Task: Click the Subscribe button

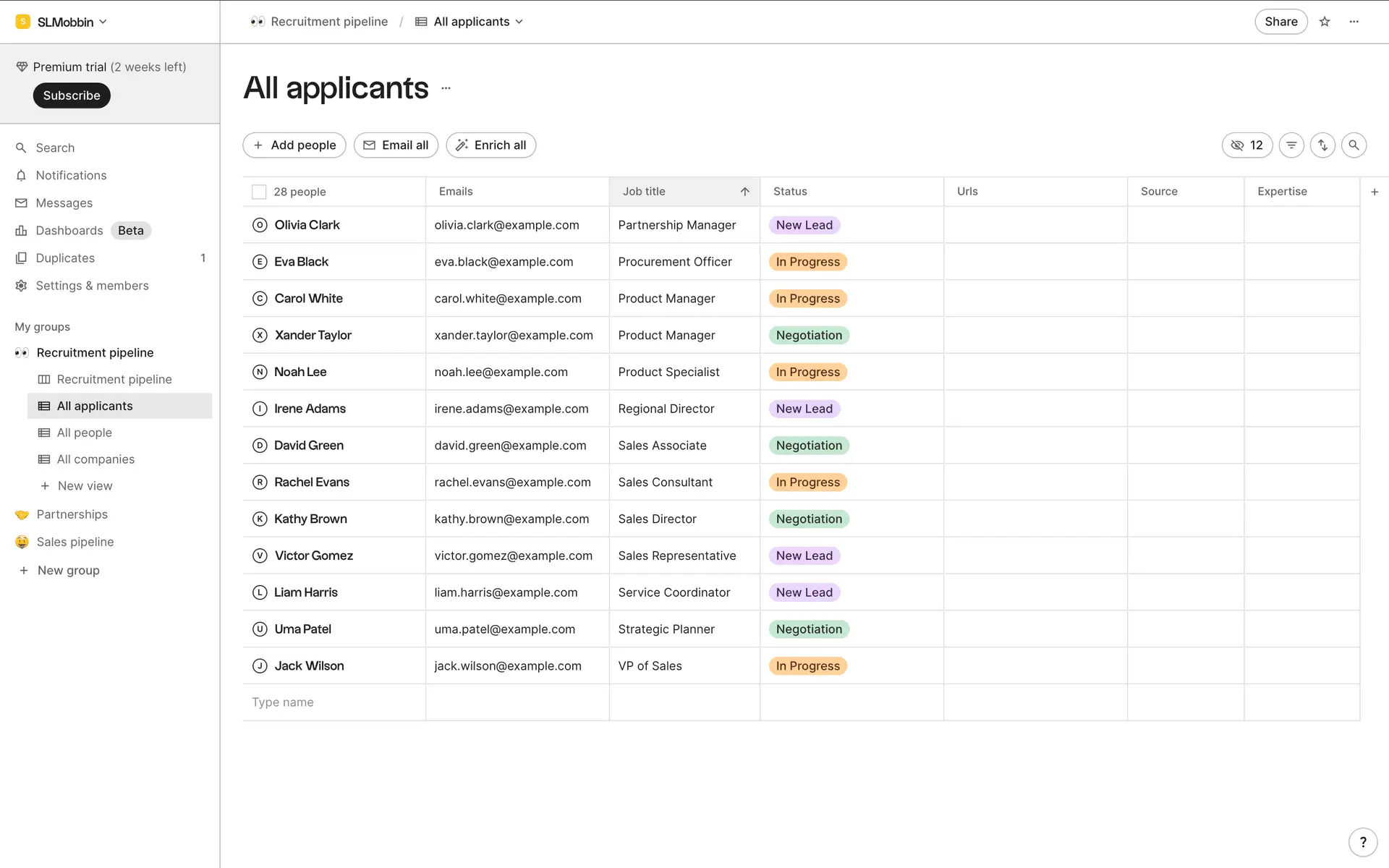Action: point(72,95)
